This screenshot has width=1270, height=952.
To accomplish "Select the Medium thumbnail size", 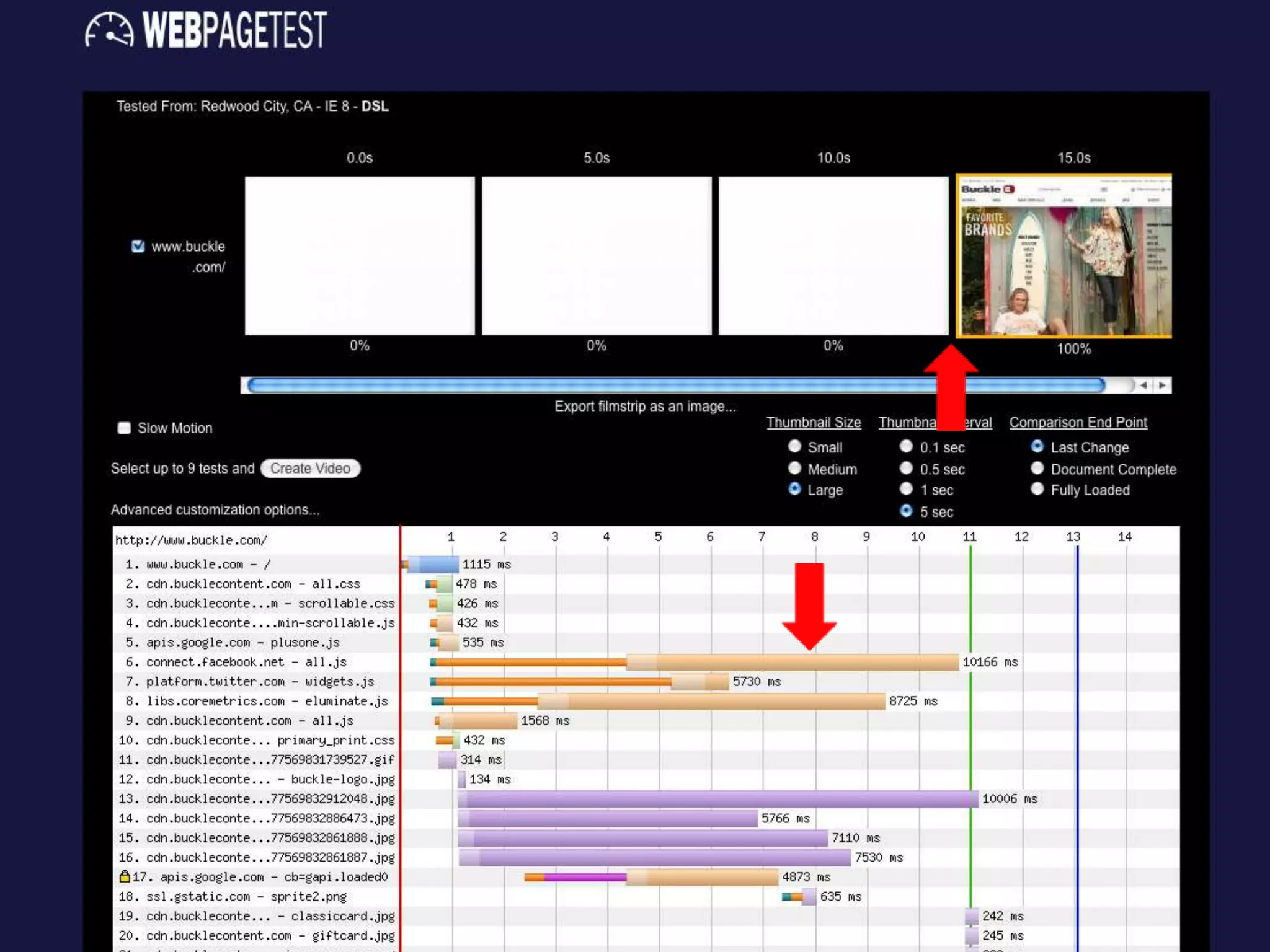I will [794, 469].
